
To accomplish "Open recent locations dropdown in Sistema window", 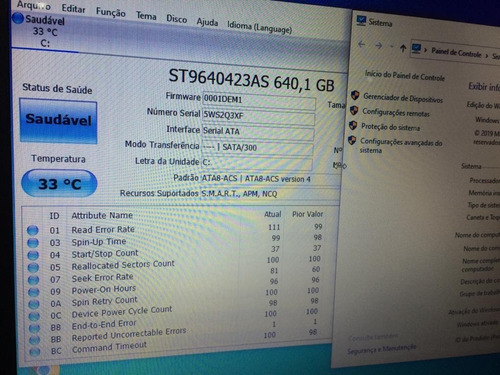I will point(391,46).
